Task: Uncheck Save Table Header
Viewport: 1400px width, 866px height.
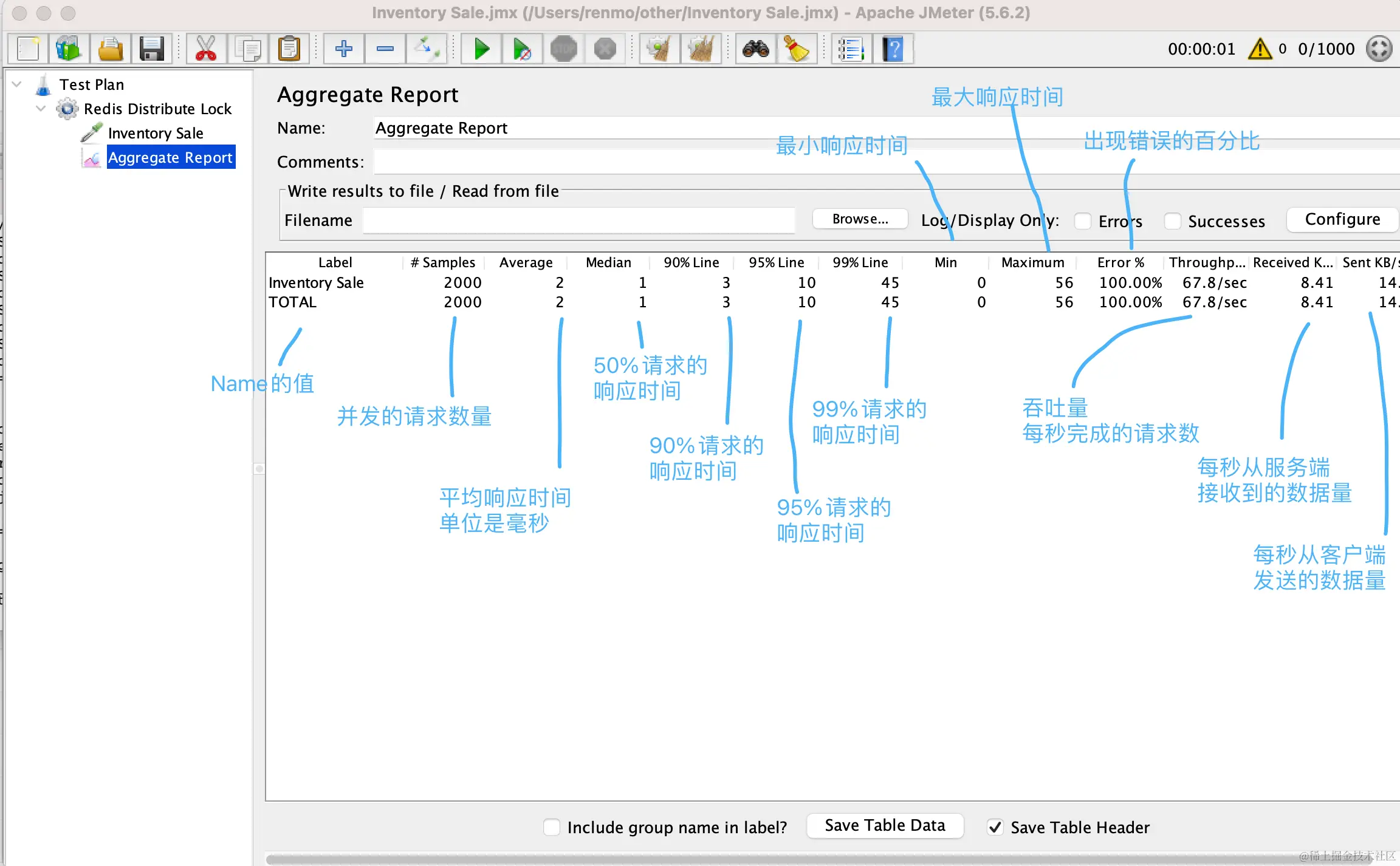Action: 995,827
